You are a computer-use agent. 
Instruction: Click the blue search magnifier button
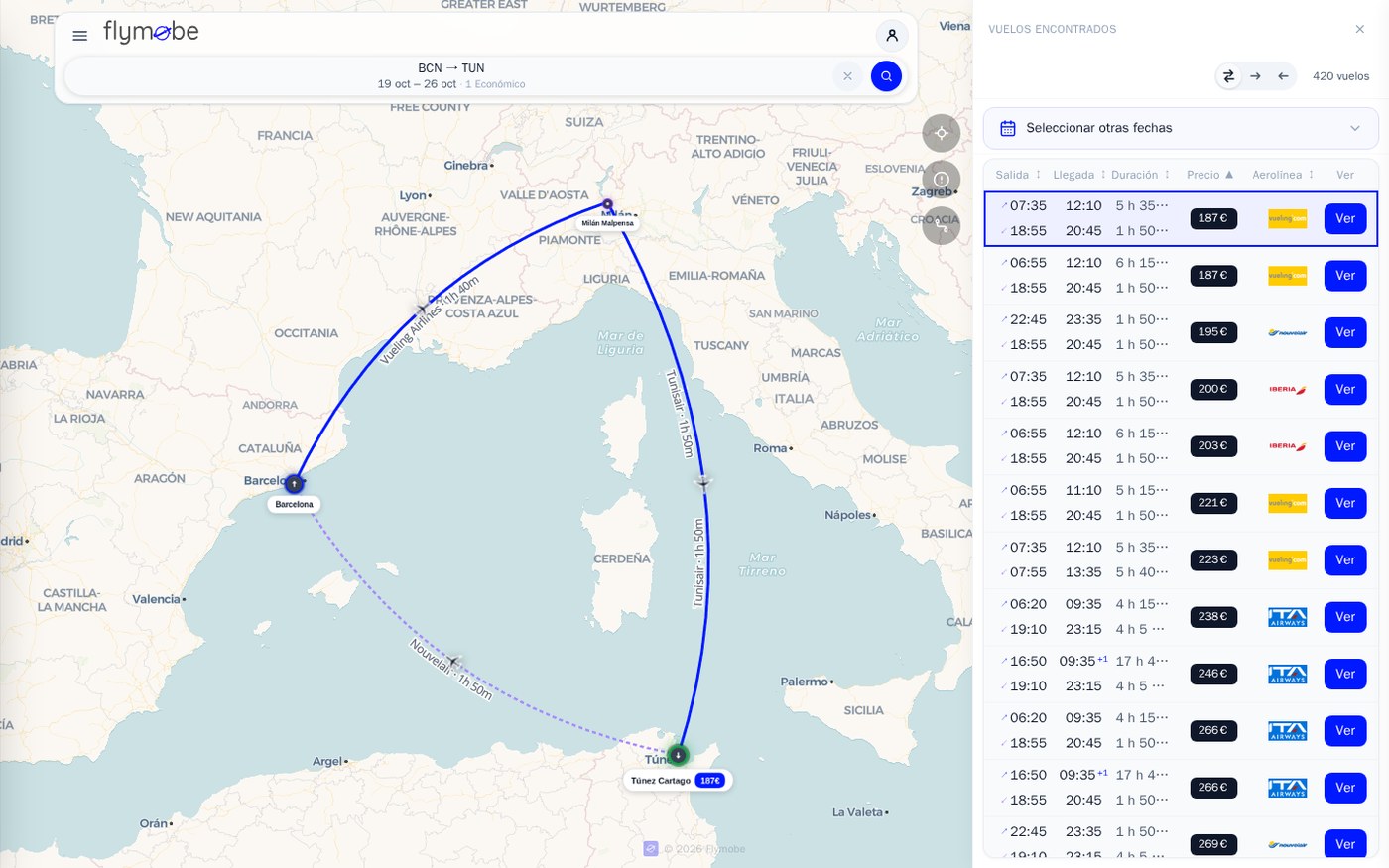pos(886,76)
